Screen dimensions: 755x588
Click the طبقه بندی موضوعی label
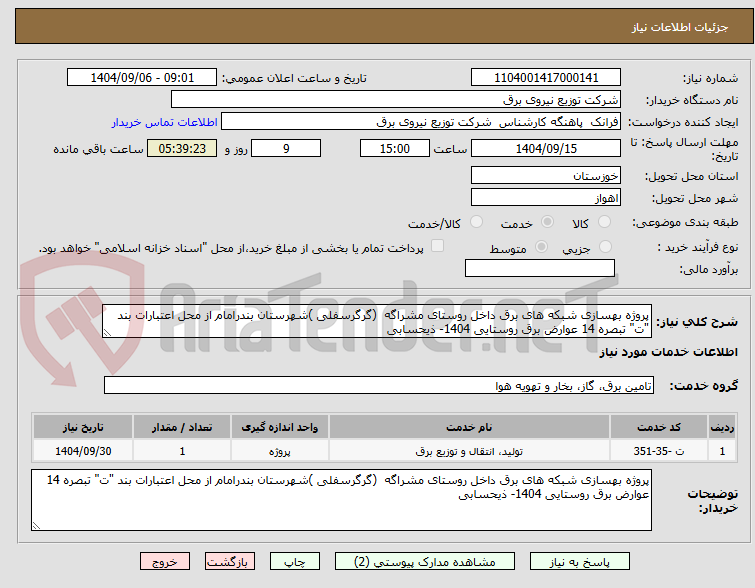685,222
